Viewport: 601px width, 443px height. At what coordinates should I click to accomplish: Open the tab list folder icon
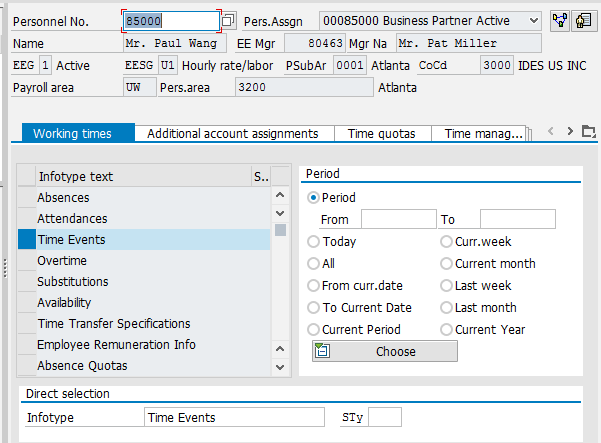(x=588, y=132)
